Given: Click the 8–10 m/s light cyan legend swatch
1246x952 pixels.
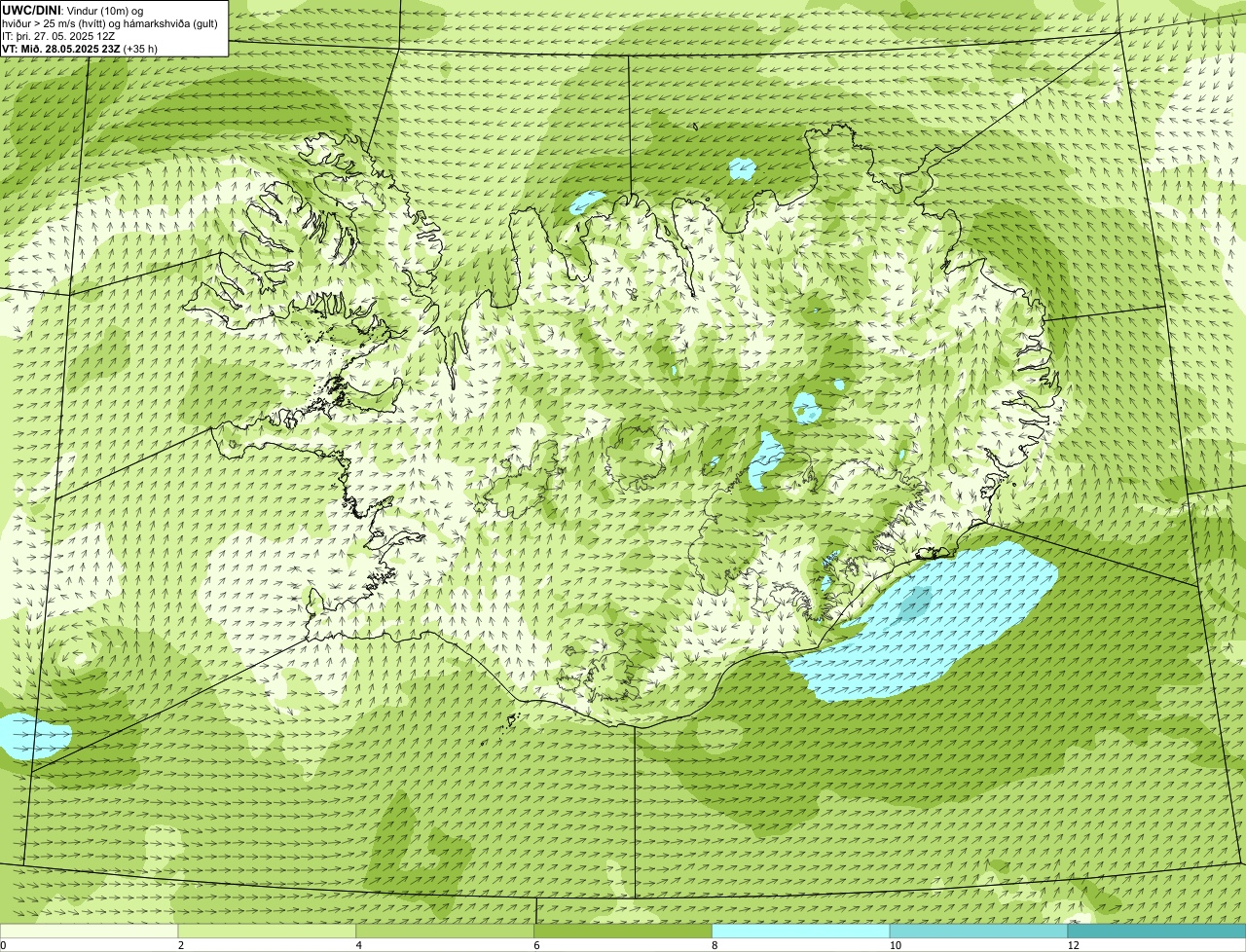Looking at the screenshot, I should [x=801, y=931].
